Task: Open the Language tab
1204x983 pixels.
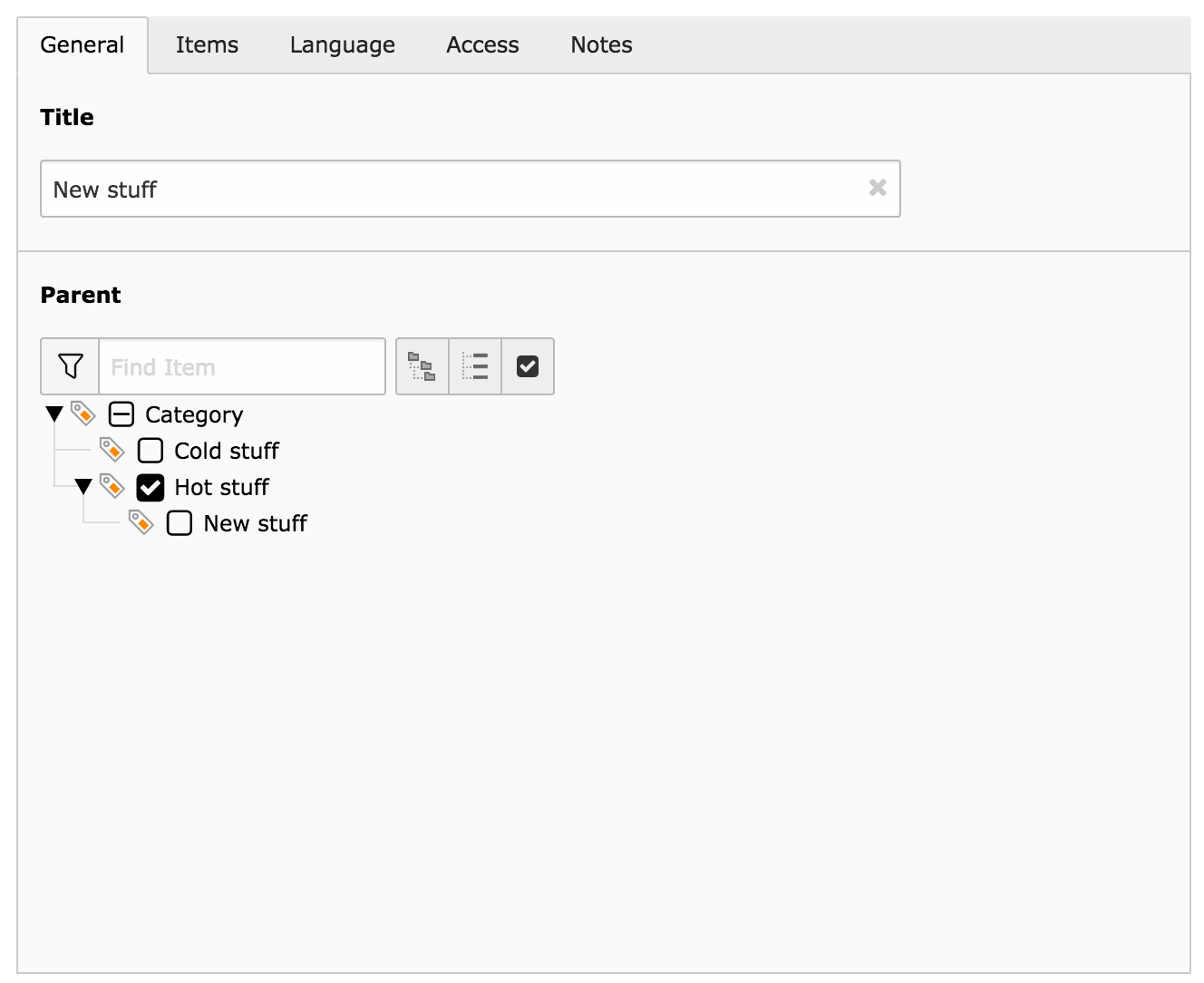Action: pyautogui.click(x=342, y=45)
